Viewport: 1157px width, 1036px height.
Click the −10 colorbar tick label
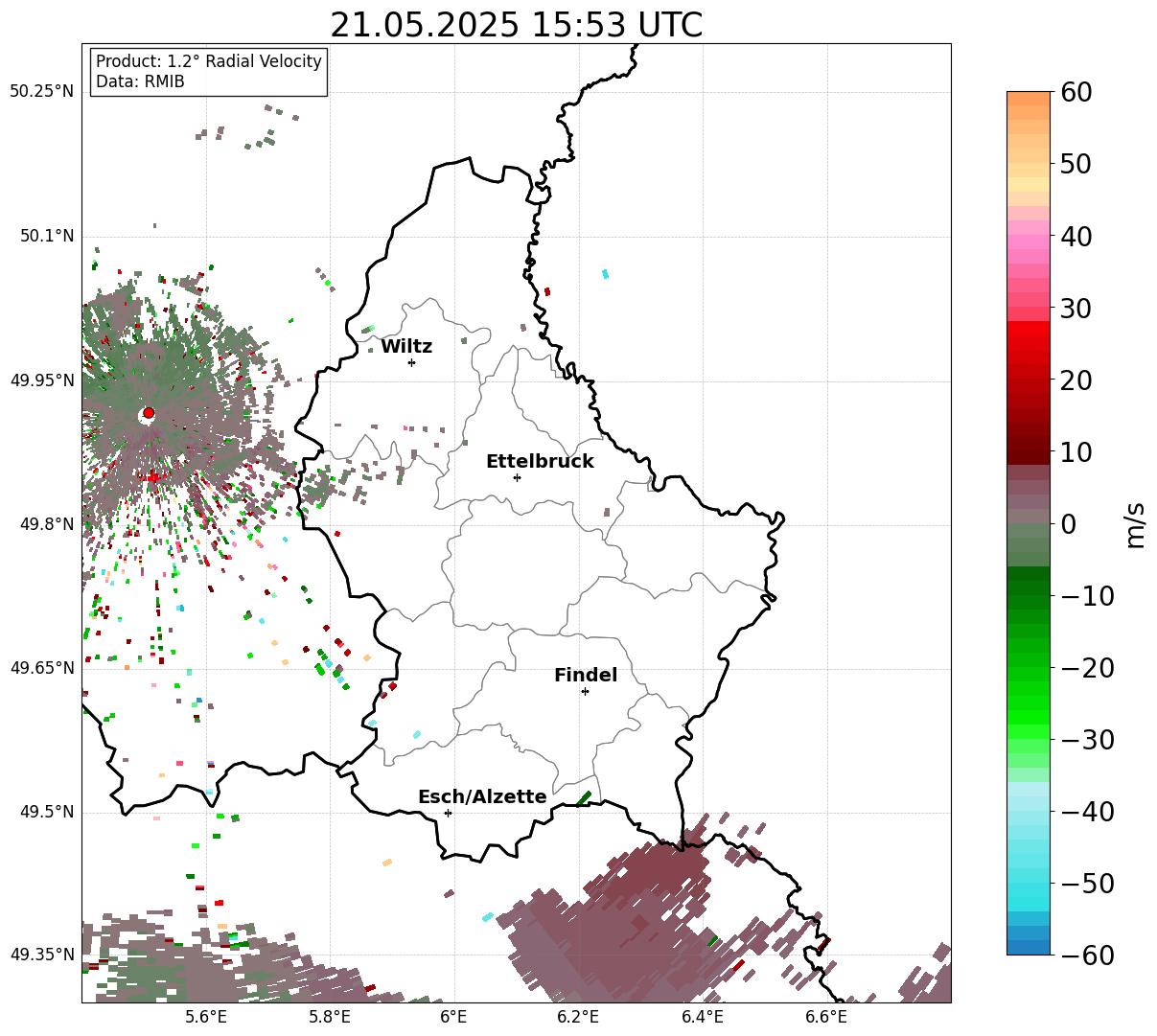(x=1087, y=596)
